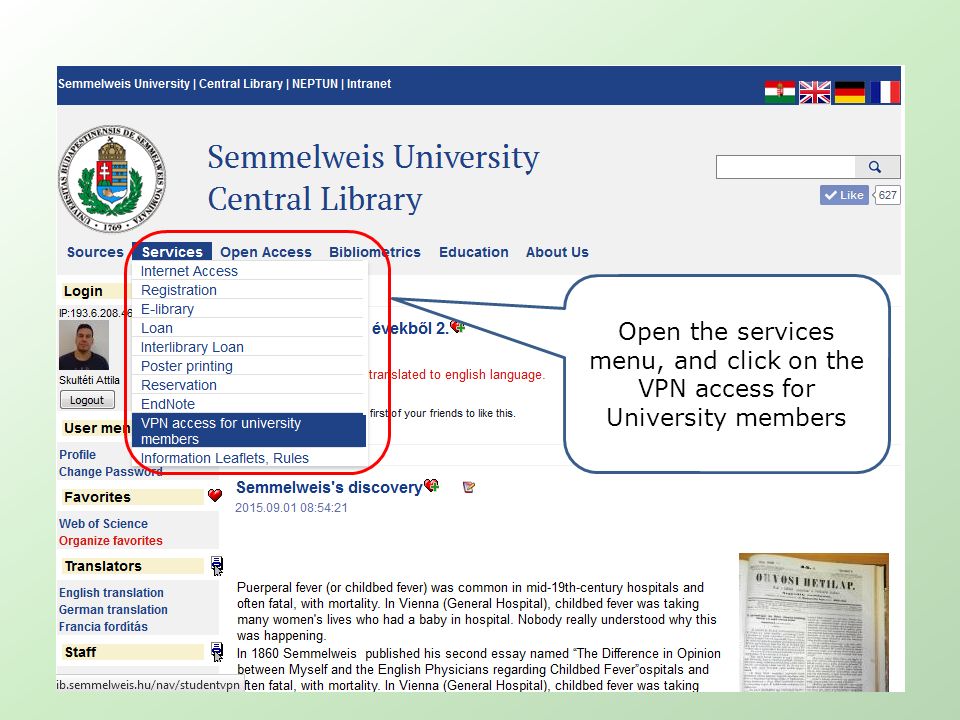Image resolution: width=960 pixels, height=720 pixels.
Task: Click edit note icon near Semmelweis's discovery
Action: [x=469, y=487]
